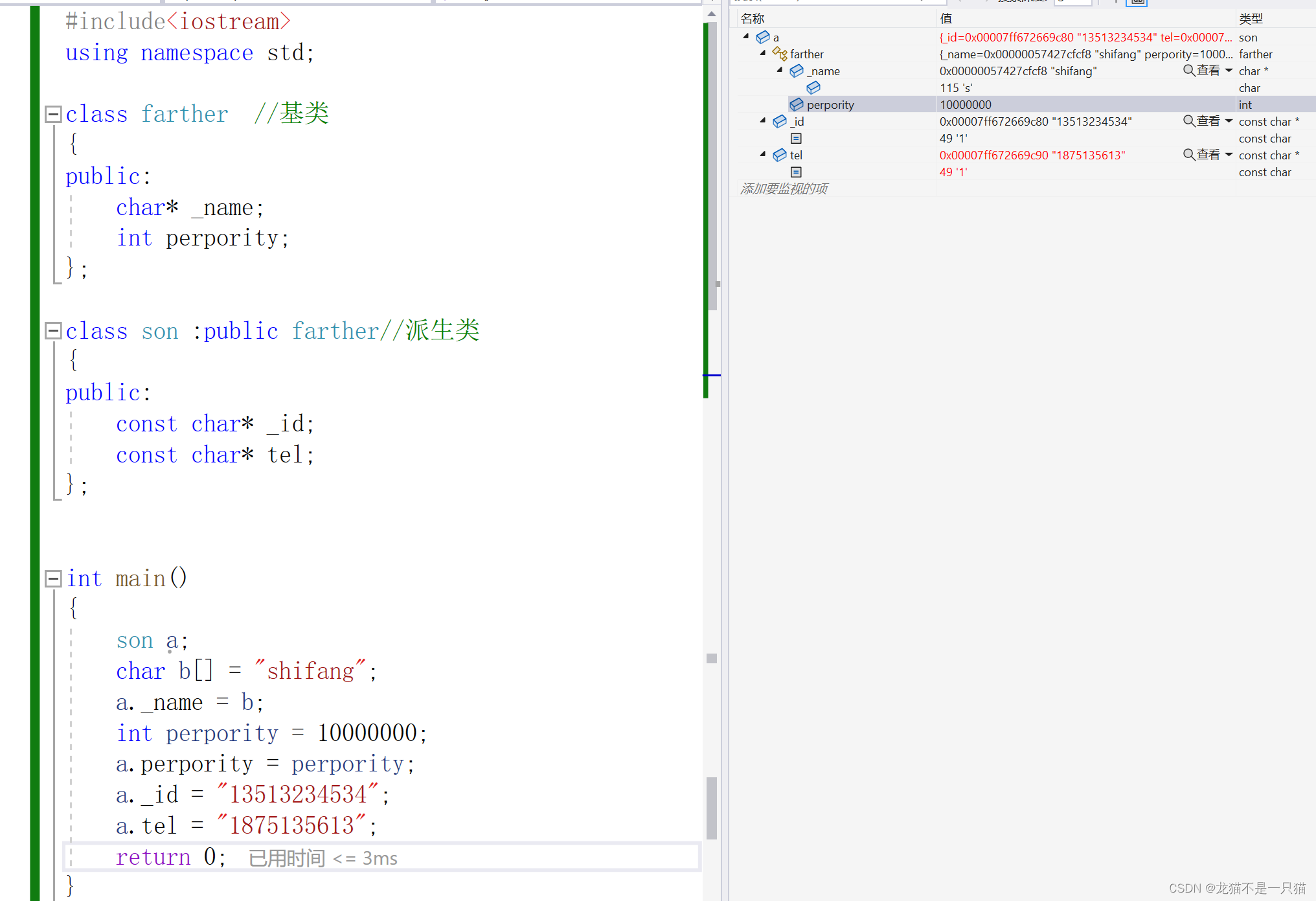The width and height of the screenshot is (1316, 901).
Task: Click the 'int perpority = 10000000;' line
Action: click(x=272, y=733)
